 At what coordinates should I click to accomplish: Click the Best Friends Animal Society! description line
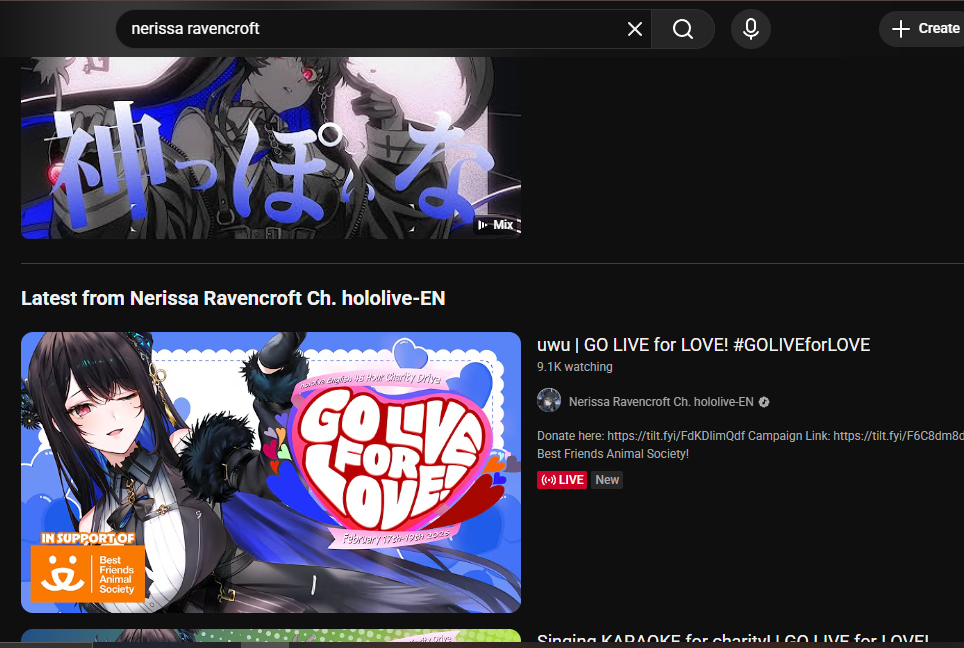tap(613, 454)
